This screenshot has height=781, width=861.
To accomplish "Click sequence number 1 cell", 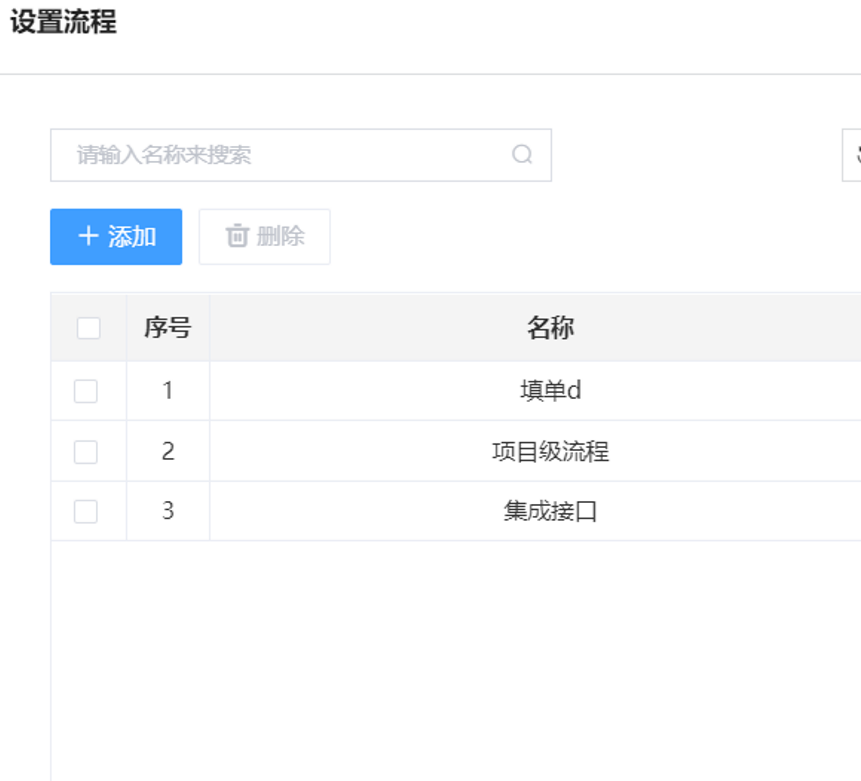I will coord(168,390).
